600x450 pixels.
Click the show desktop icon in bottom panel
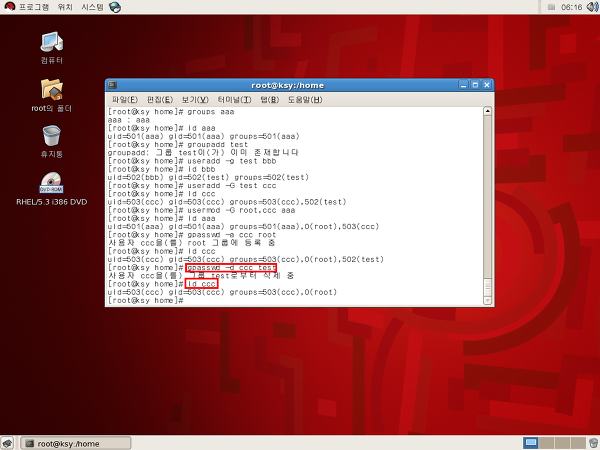pyautogui.click(x=7, y=443)
